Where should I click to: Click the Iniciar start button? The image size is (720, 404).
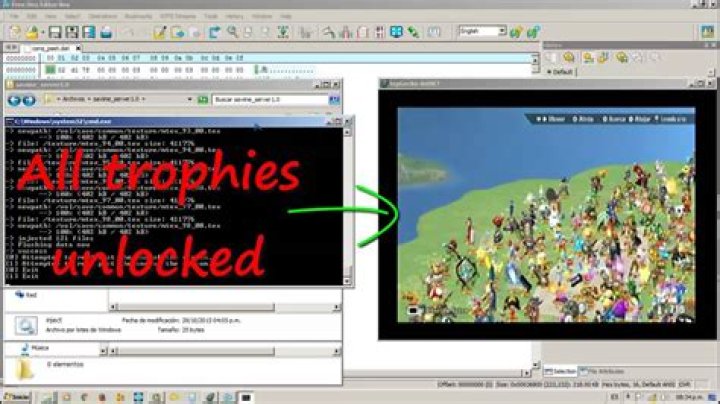tap(17, 397)
